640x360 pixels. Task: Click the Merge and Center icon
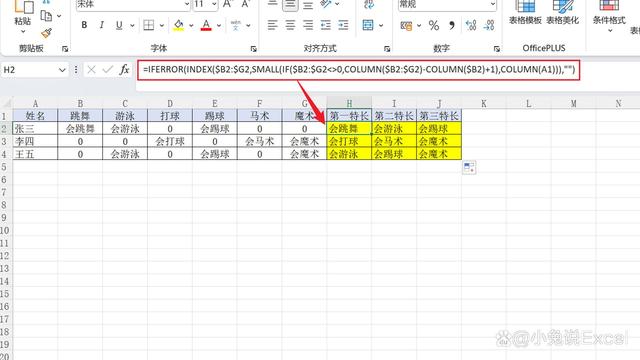[x=368, y=25]
